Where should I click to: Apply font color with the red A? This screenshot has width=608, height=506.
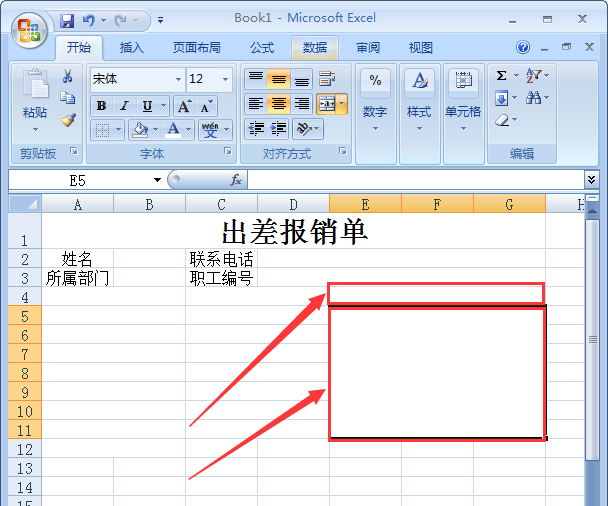[x=173, y=130]
